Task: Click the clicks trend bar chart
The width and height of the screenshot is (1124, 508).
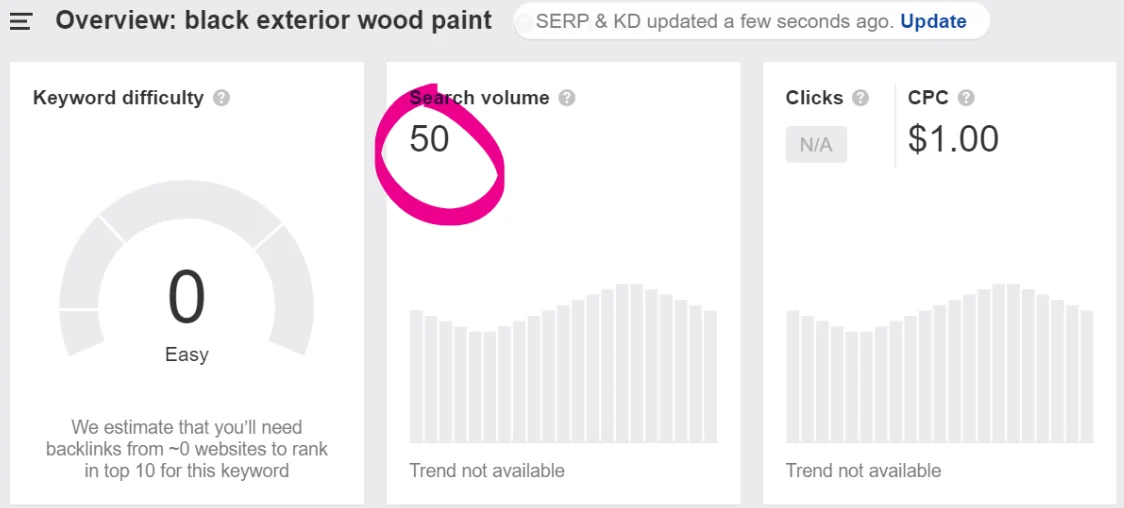Action: pyautogui.click(x=939, y=363)
